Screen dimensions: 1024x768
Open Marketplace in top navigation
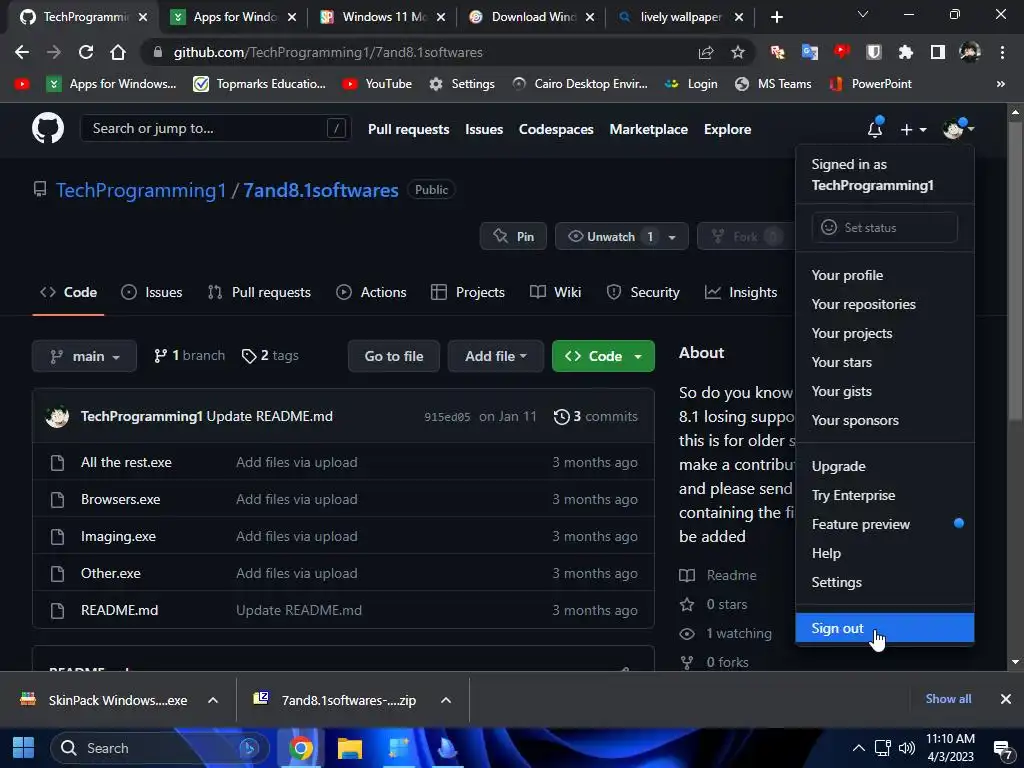(648, 129)
